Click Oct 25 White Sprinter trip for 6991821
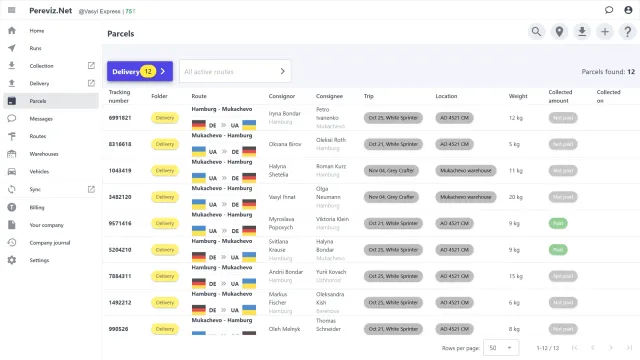The image size is (640, 360). pyautogui.click(x=393, y=118)
